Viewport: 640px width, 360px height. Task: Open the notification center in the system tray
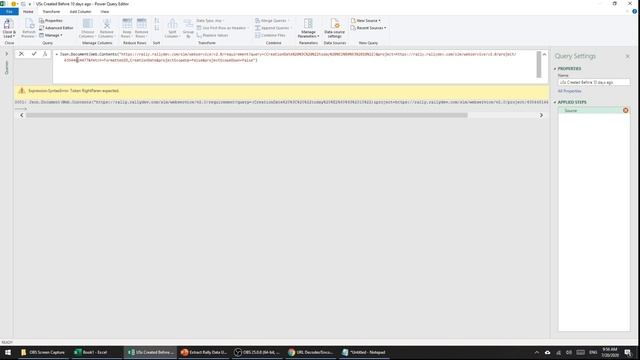point(628,352)
